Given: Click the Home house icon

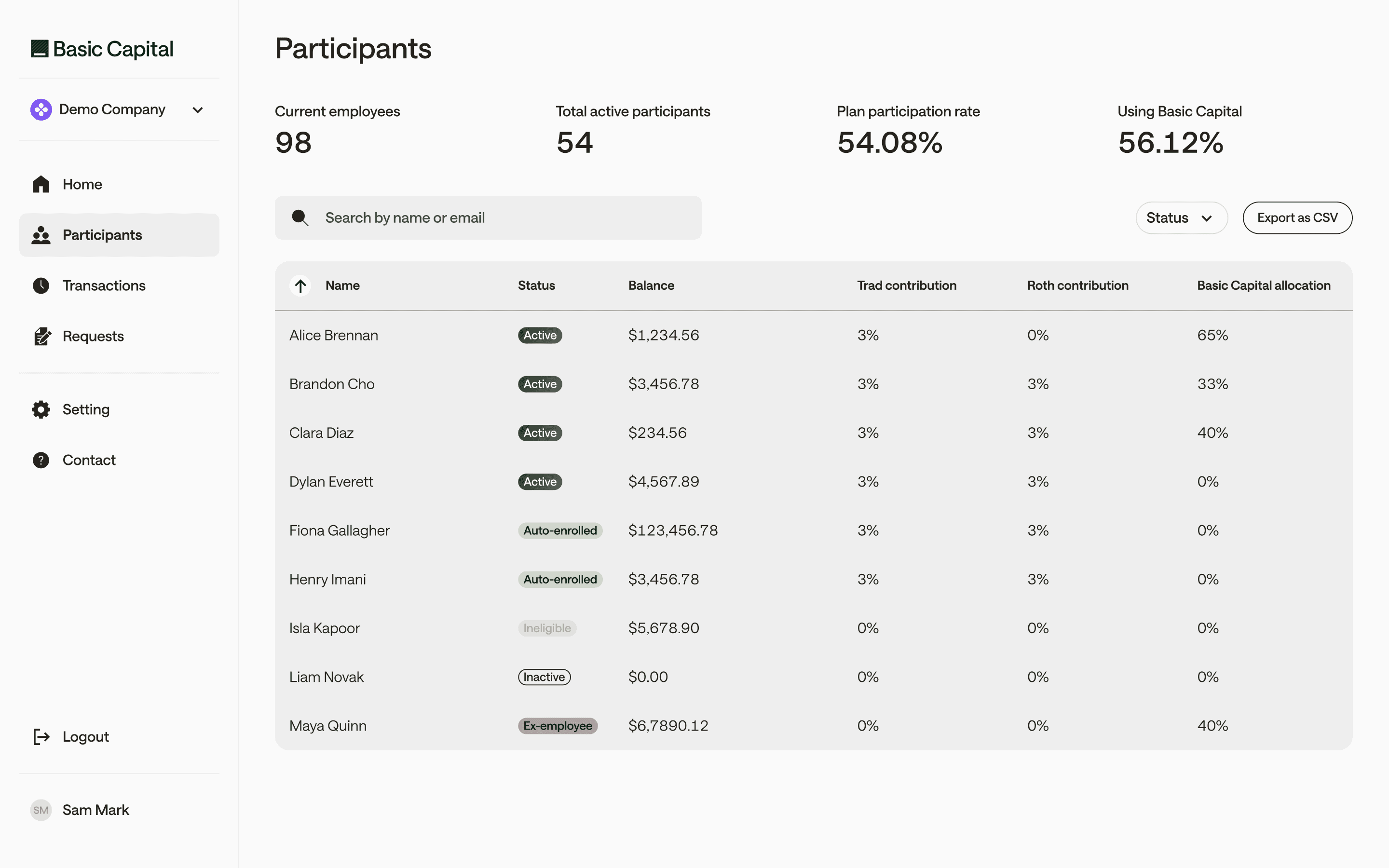Looking at the screenshot, I should point(41,184).
